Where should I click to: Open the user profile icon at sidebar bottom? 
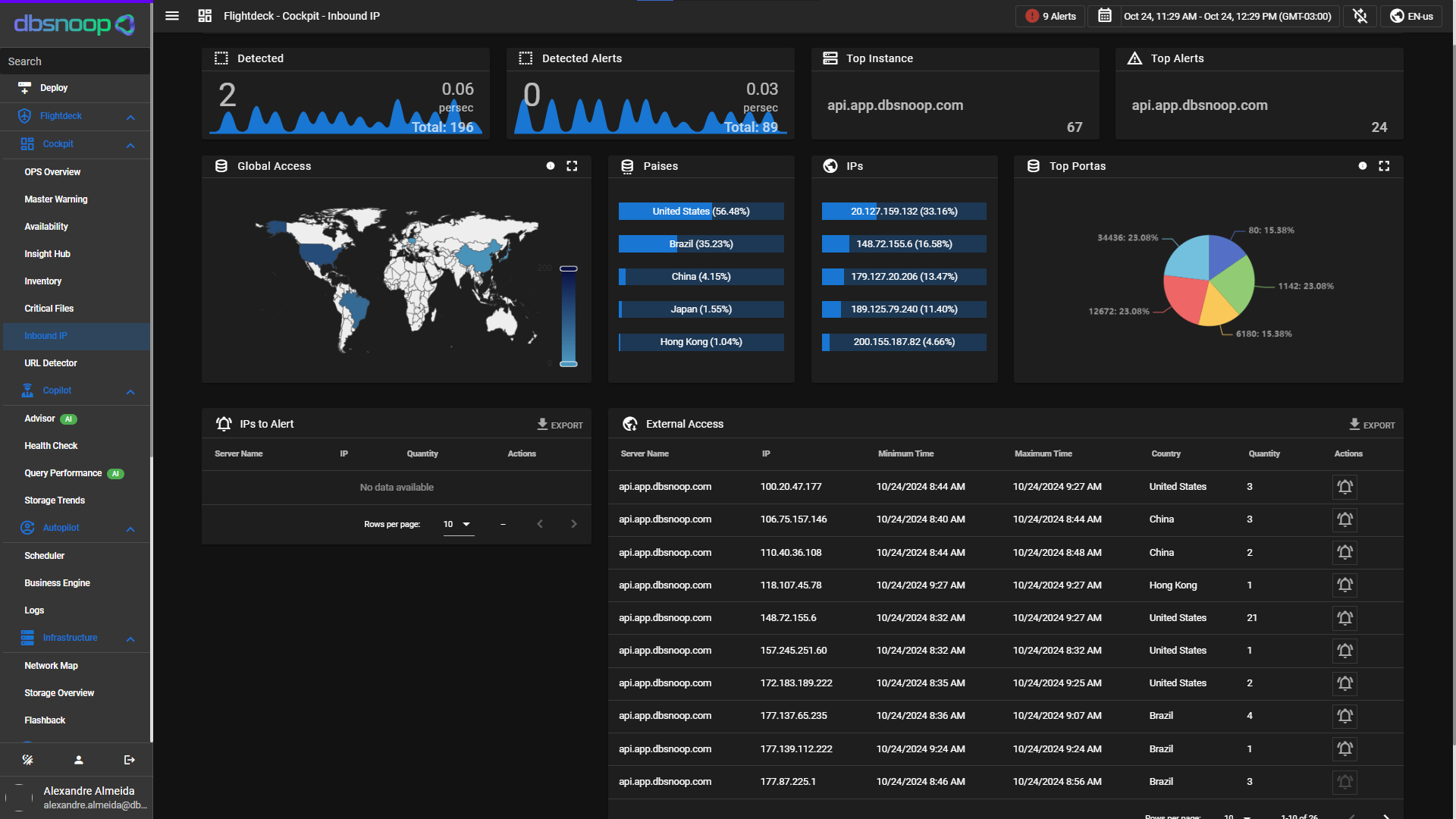point(78,760)
